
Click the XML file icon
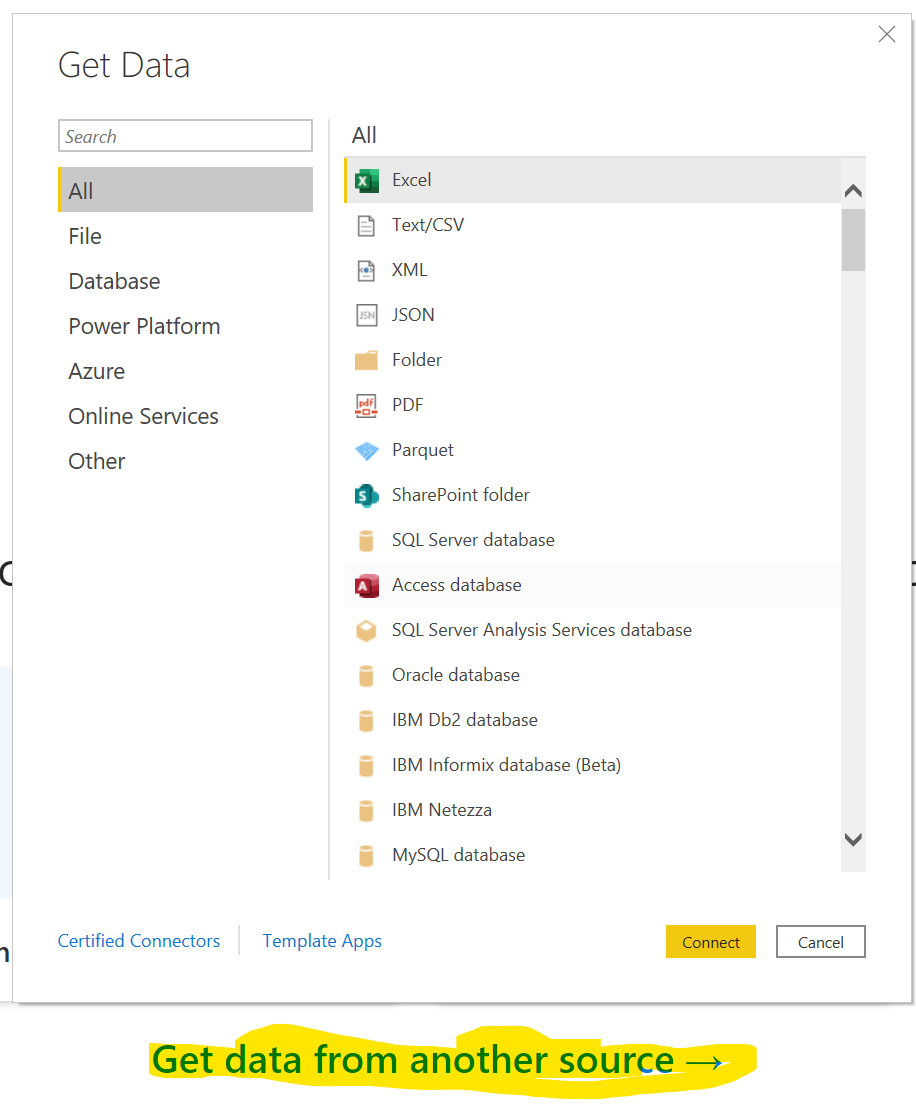(367, 270)
